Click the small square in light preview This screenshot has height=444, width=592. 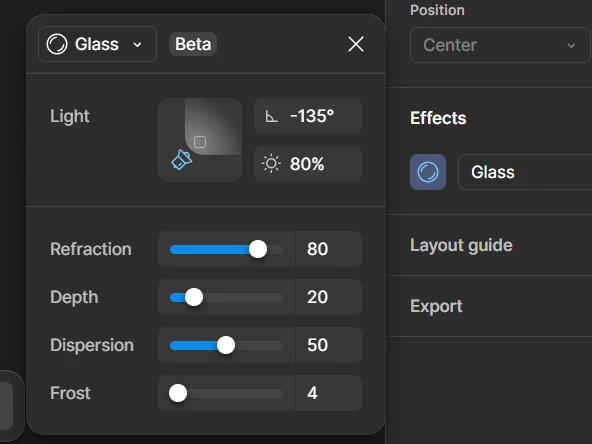(200, 142)
